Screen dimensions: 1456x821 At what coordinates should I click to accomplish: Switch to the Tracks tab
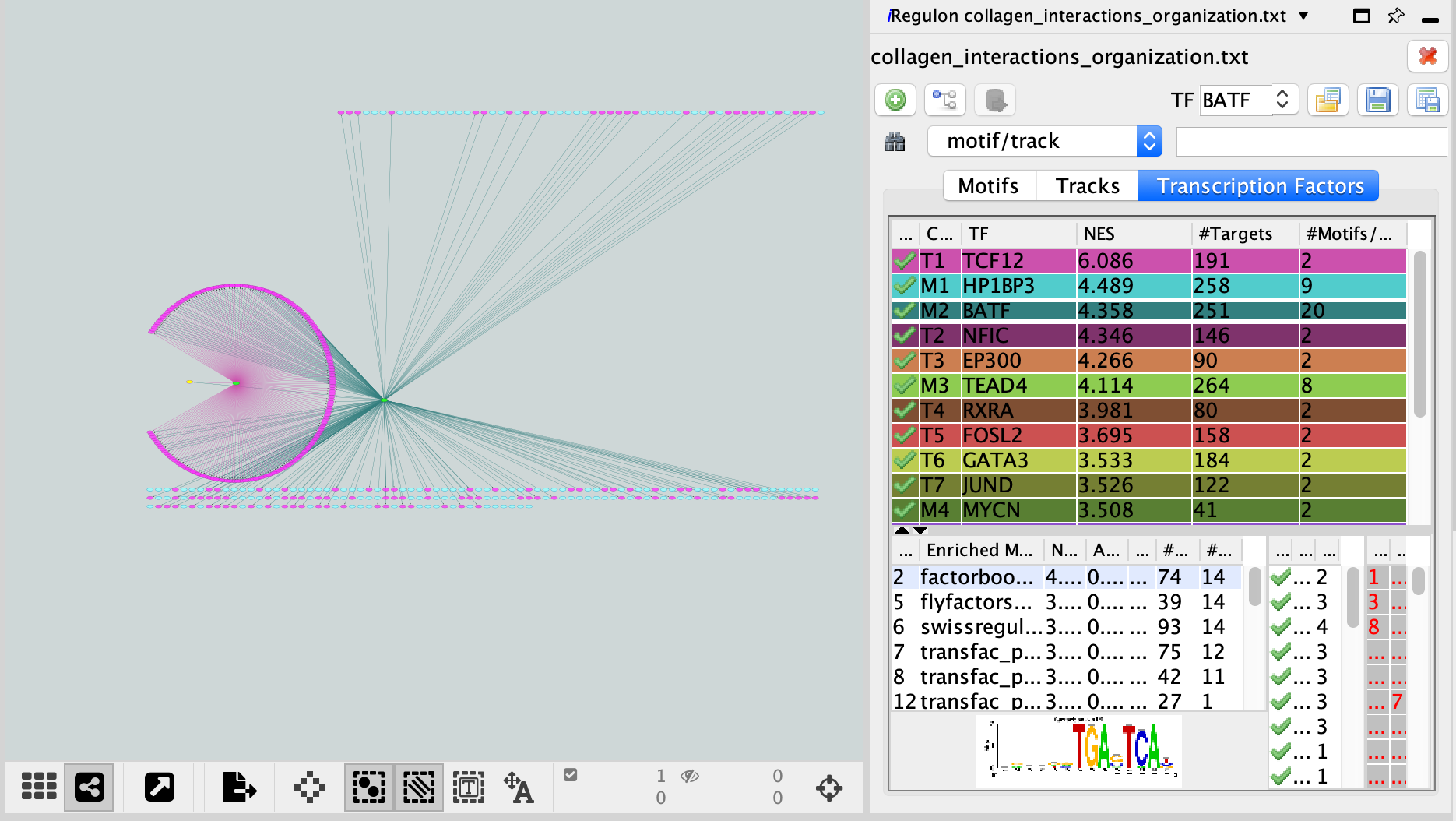coord(1088,185)
